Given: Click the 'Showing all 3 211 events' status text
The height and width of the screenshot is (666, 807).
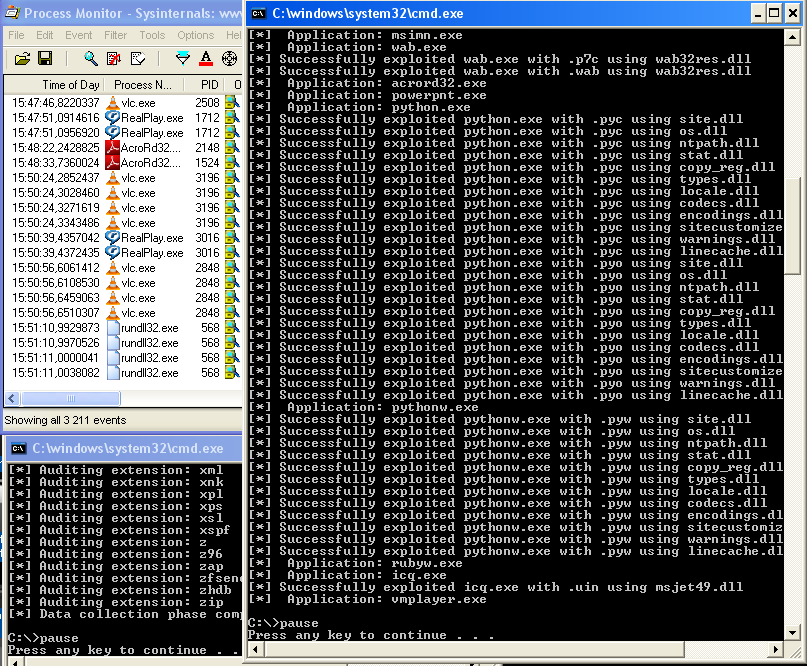Looking at the screenshot, I should 65,420.
